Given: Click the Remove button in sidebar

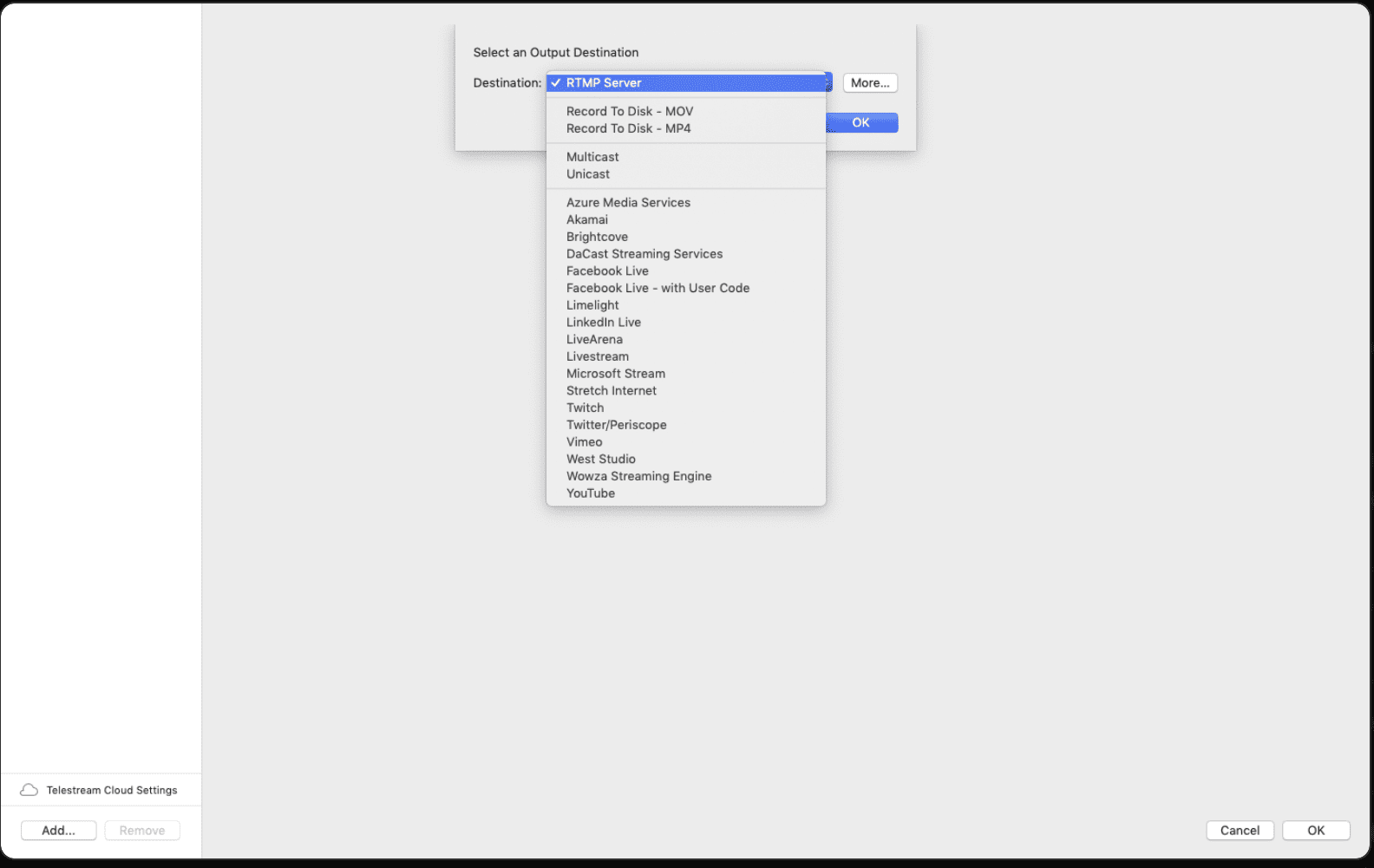Looking at the screenshot, I should pyautogui.click(x=142, y=831).
